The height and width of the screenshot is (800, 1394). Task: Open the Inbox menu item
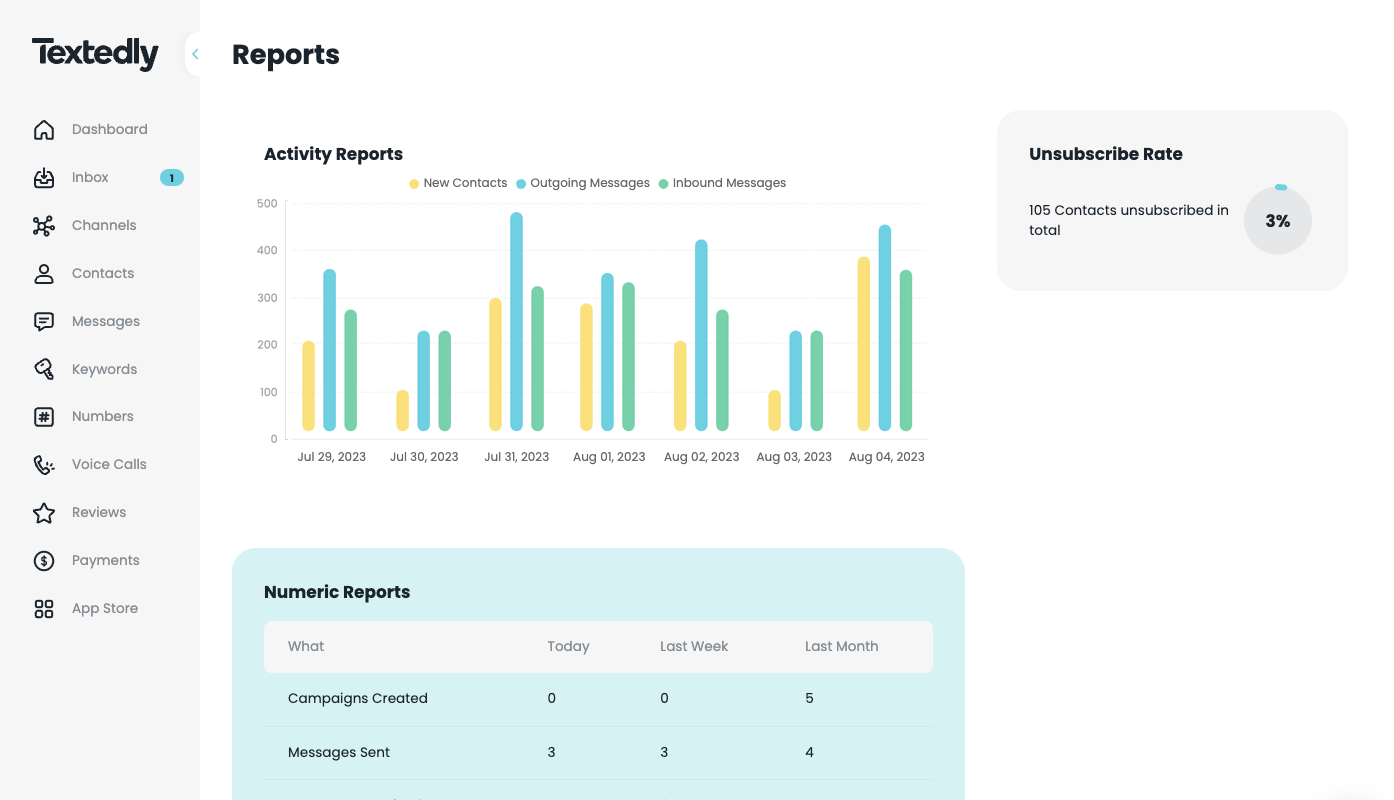pyautogui.click(x=90, y=177)
